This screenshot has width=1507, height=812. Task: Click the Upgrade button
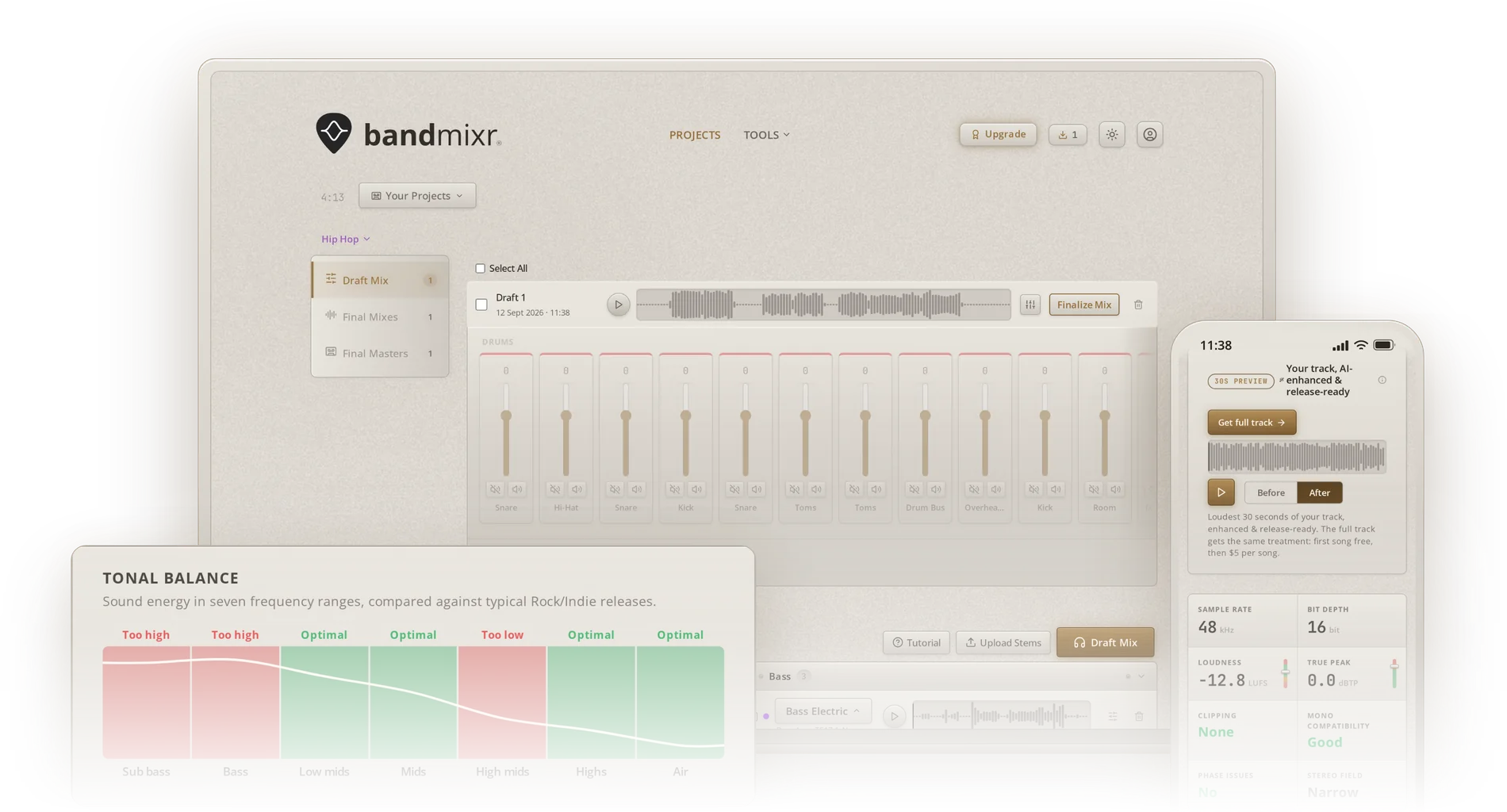(998, 135)
